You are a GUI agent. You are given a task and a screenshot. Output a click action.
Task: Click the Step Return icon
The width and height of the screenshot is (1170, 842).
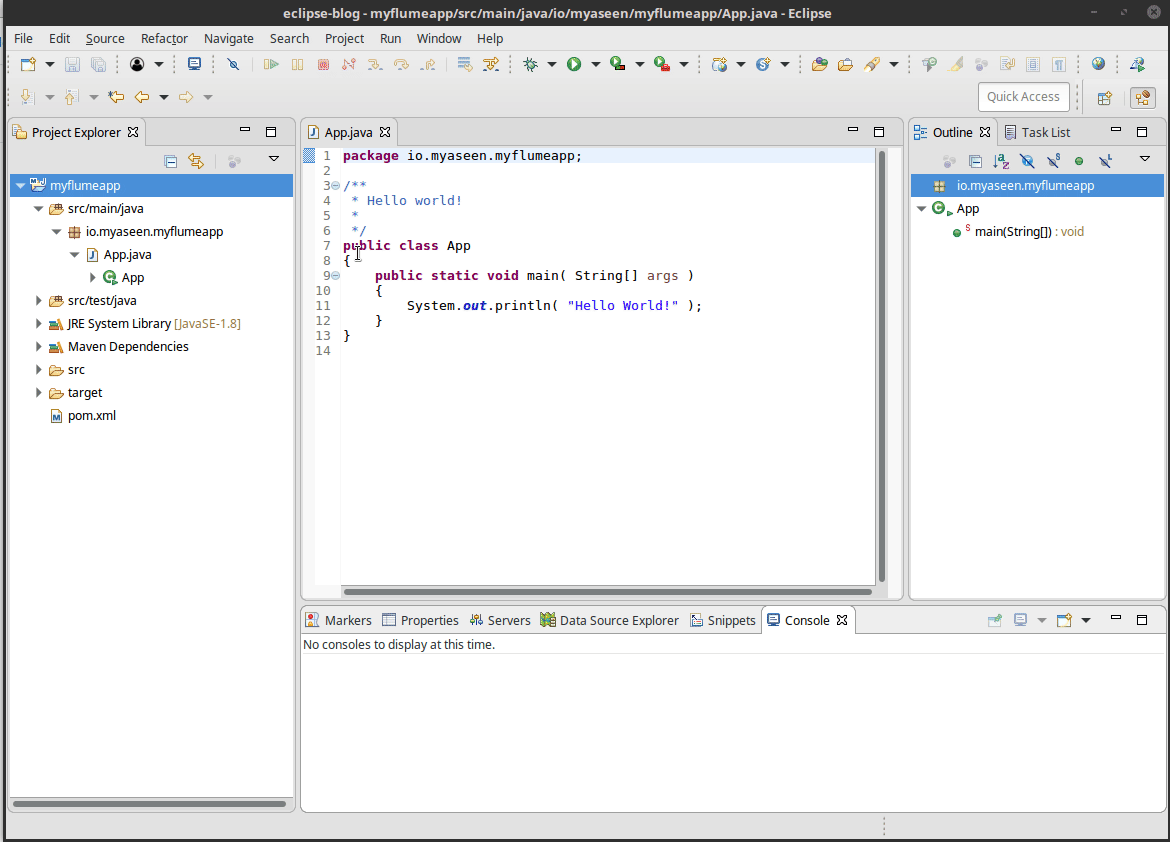tap(428, 64)
